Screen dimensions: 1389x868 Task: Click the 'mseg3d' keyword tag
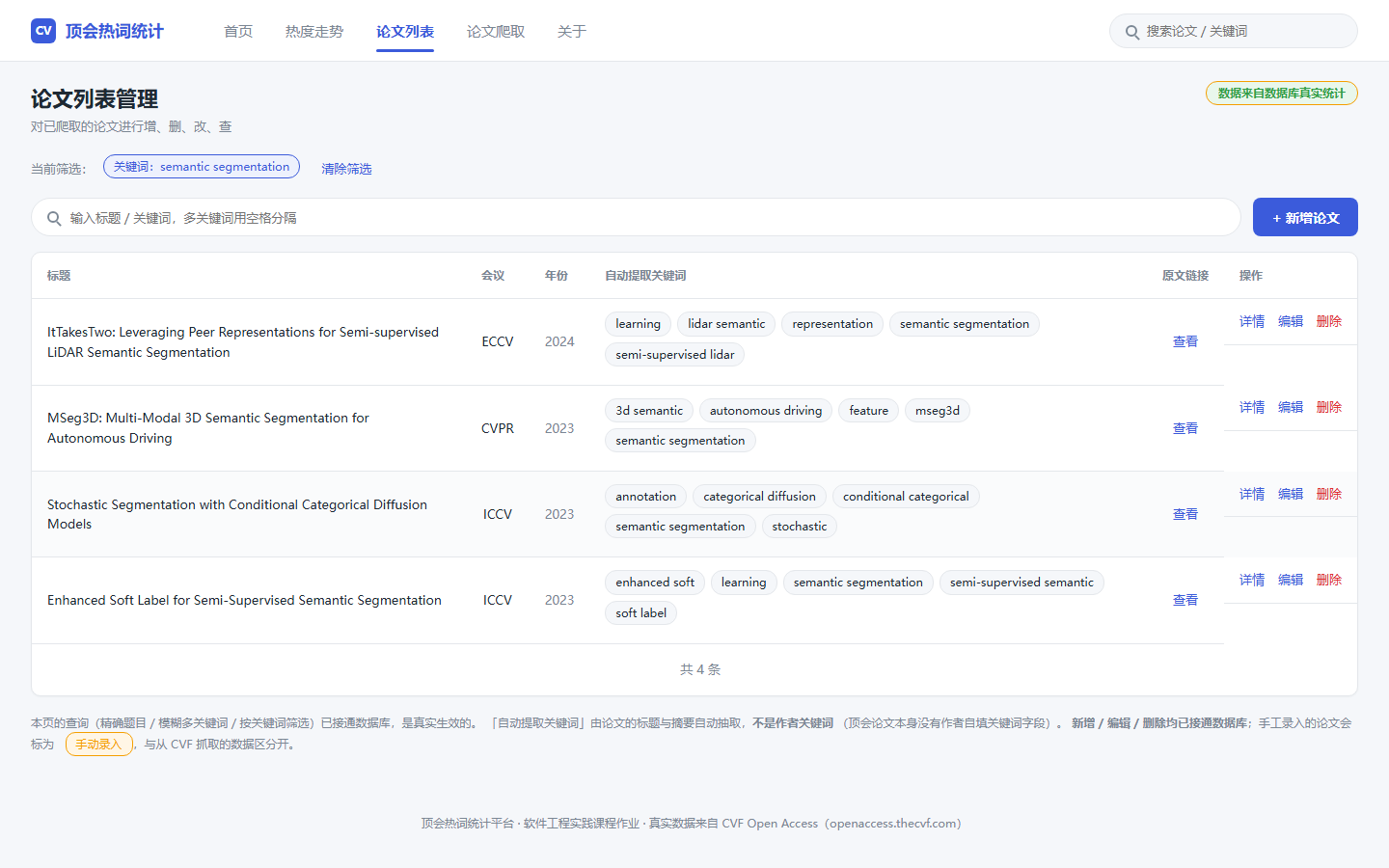point(938,411)
